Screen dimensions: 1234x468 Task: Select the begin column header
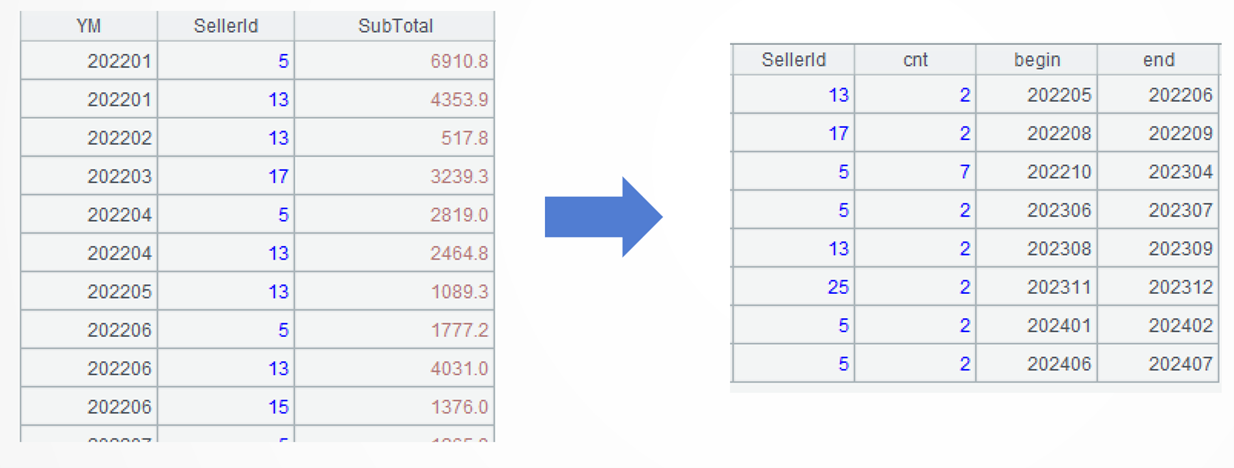(x=1037, y=59)
